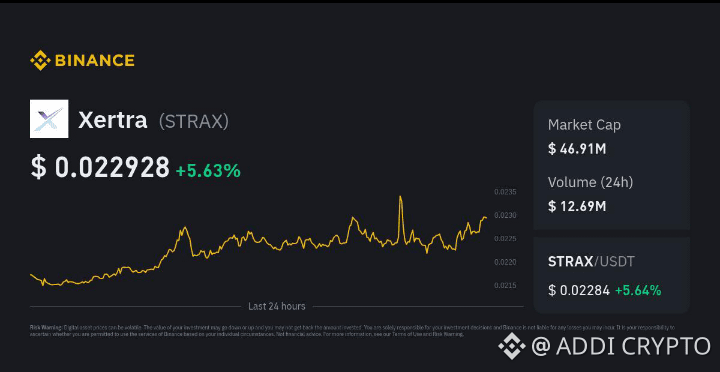This screenshot has height=372, width=720.
Task: Click the $ 0.022928 price value
Action: pyautogui.click(x=100, y=167)
